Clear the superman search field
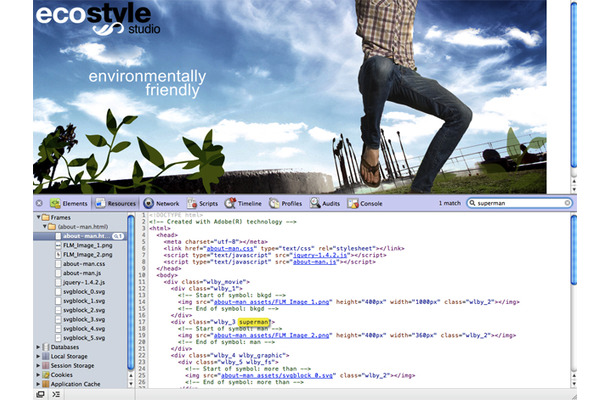Image resolution: width=610 pixels, height=400 pixels. [567, 203]
